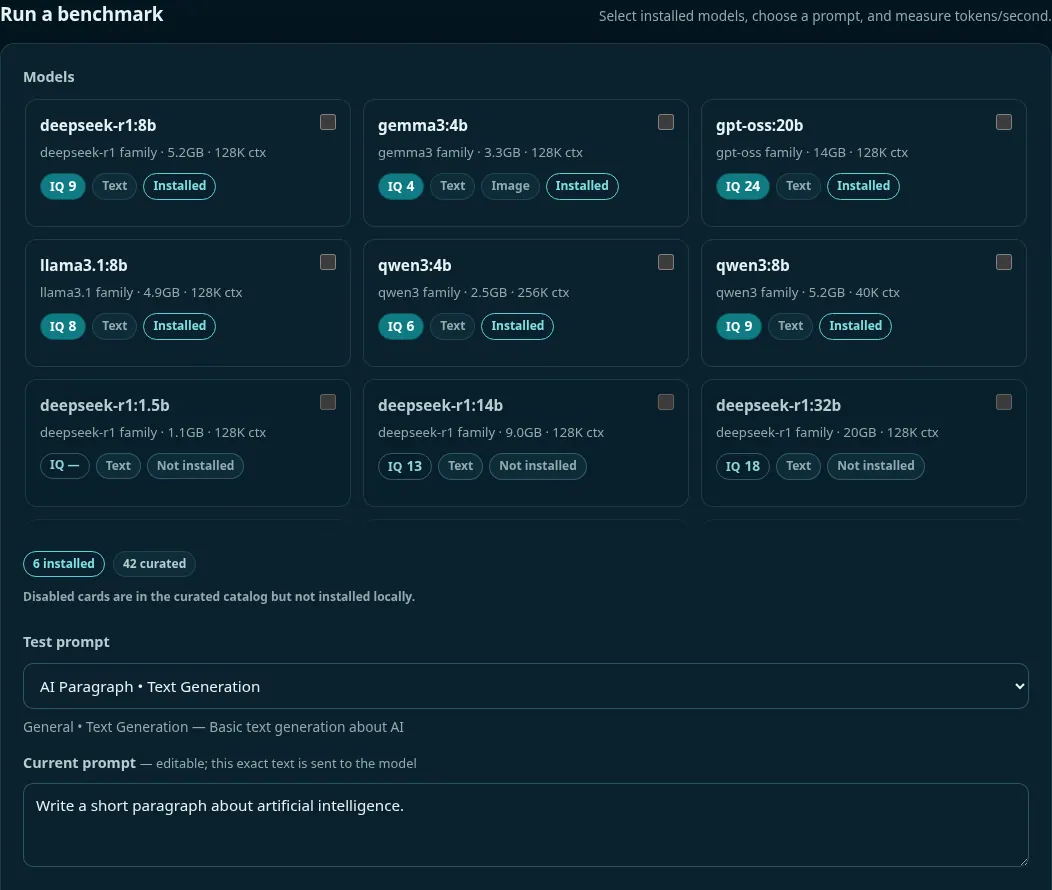The image size is (1052, 890).
Task: Click the deepseek-r1:32b model title
Action: (x=778, y=405)
